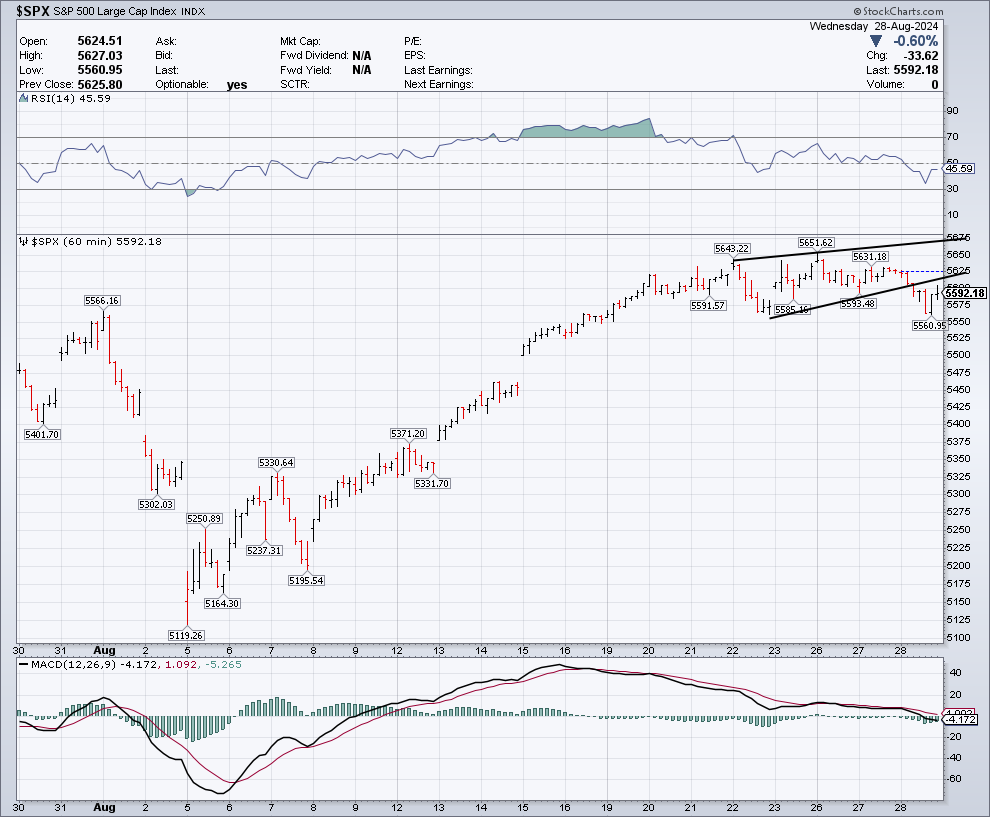The height and width of the screenshot is (817, 990).
Task: Click the 5250.89 price label
Action: 205,518
